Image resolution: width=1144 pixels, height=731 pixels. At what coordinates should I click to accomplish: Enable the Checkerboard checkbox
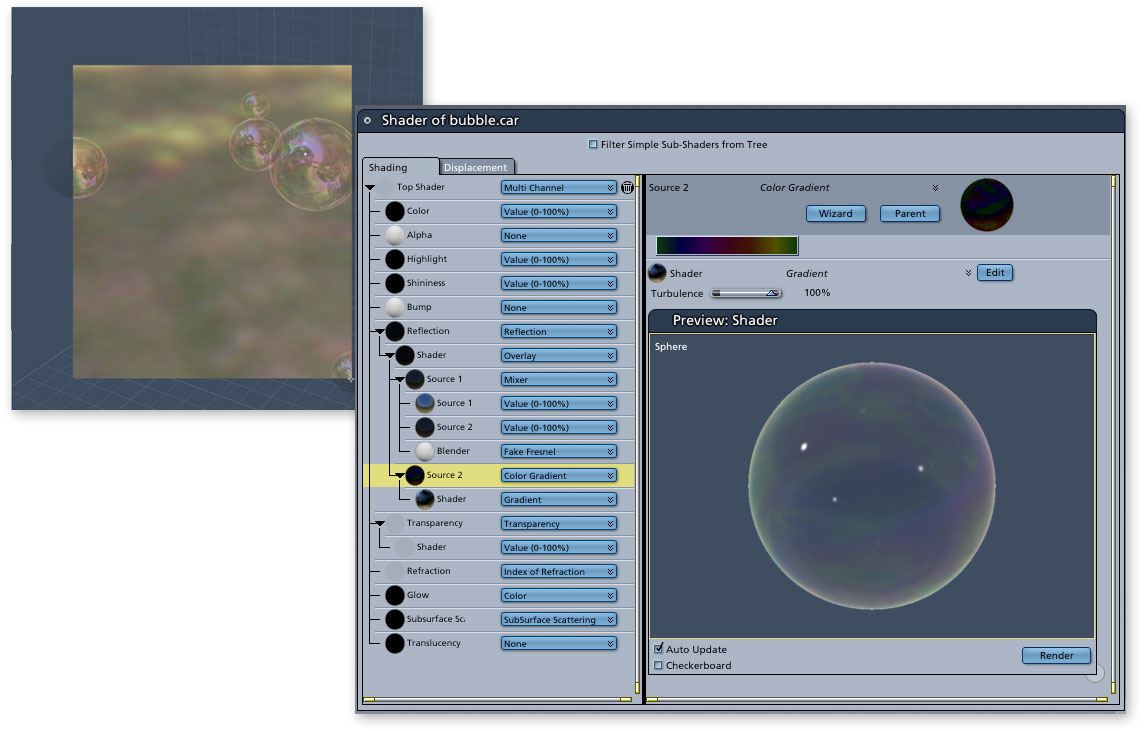[x=659, y=665]
